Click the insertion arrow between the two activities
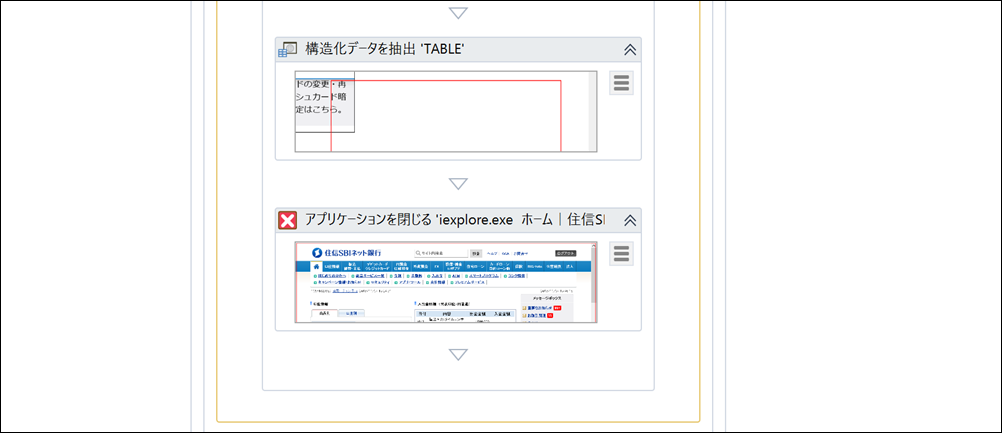The width and height of the screenshot is (1002, 433). click(x=458, y=184)
